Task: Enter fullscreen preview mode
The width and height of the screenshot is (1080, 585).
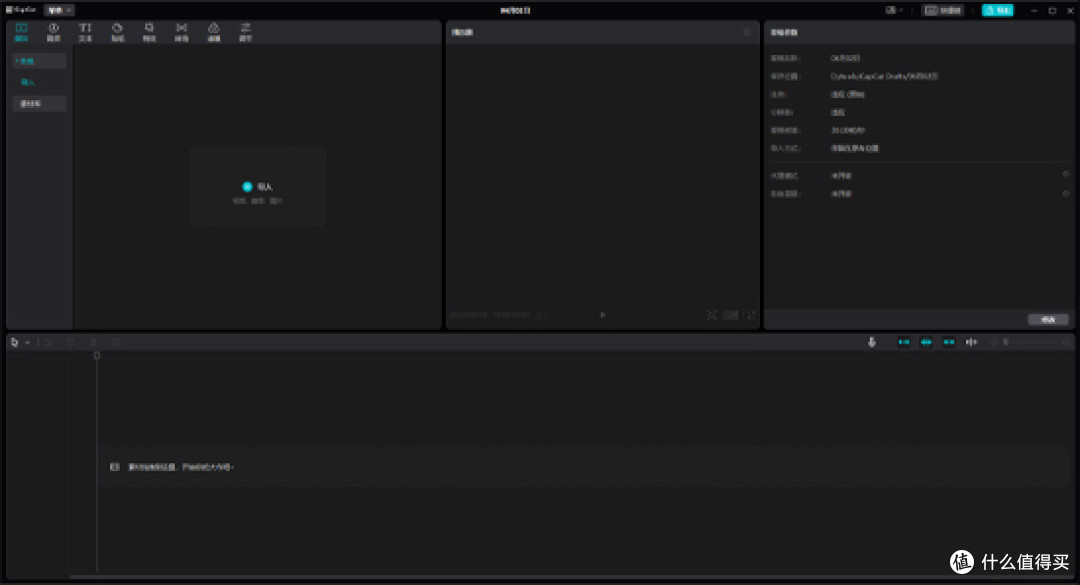Action: (751, 315)
